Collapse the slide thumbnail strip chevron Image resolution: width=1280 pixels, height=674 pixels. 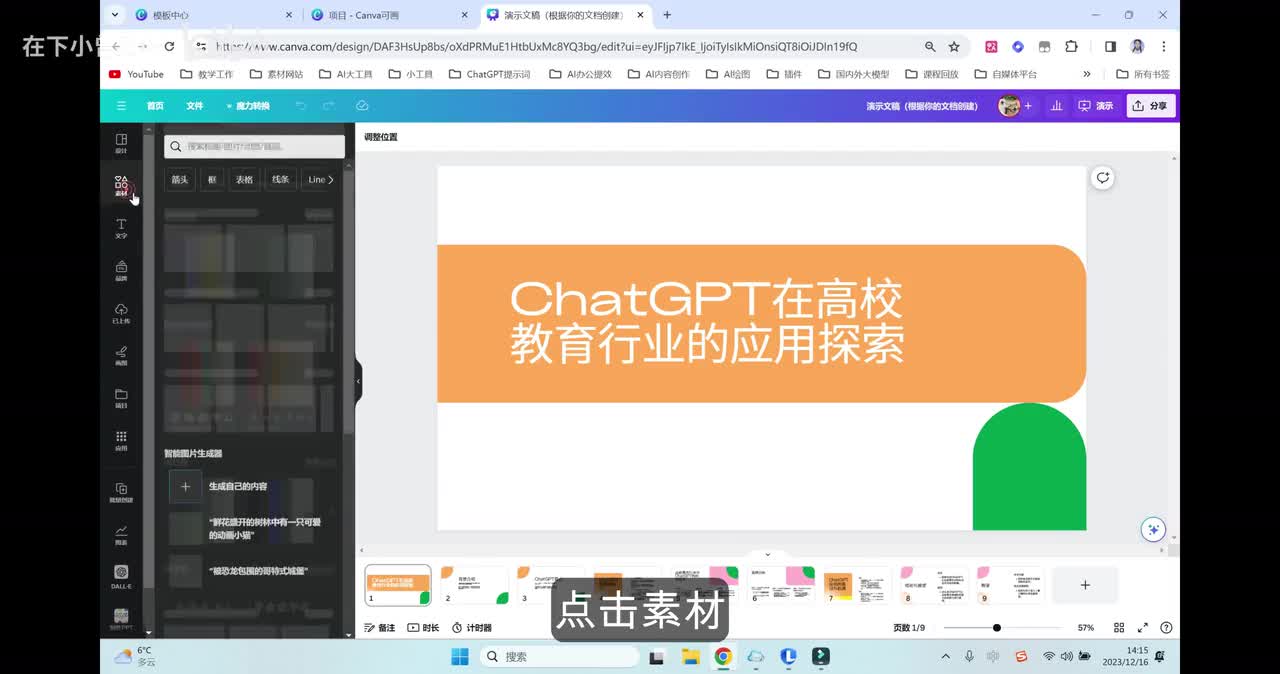tap(767, 554)
